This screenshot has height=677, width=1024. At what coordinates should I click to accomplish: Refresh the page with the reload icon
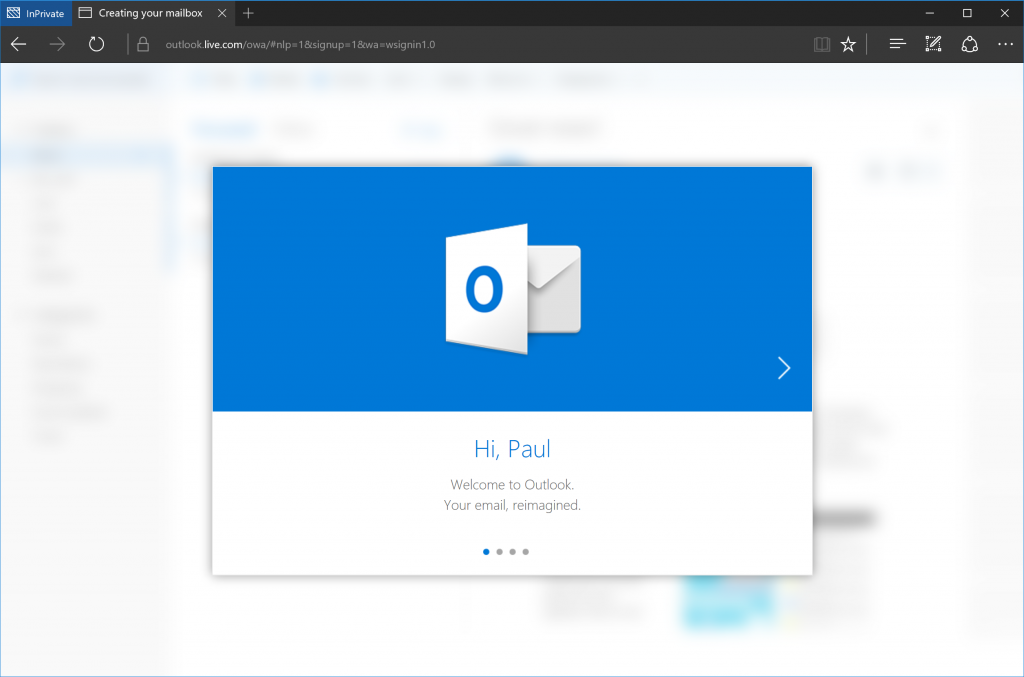(97, 44)
